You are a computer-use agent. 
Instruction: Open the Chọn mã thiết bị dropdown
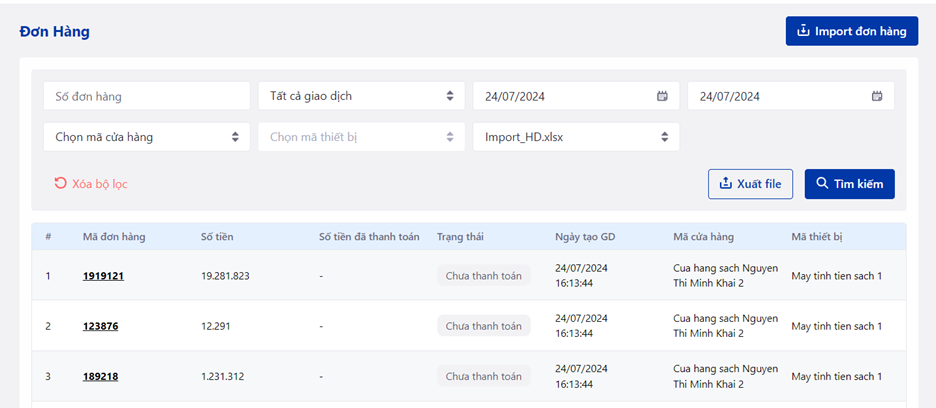tap(362, 137)
